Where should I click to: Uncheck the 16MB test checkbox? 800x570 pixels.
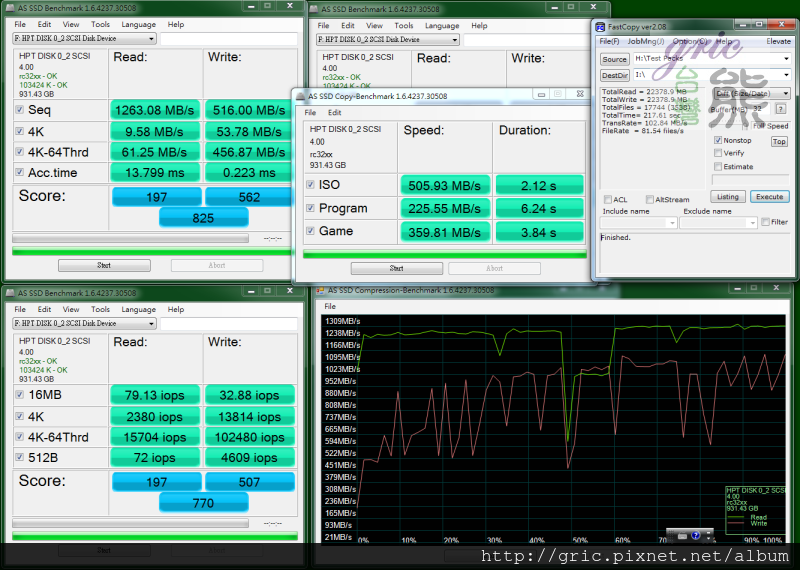20,394
